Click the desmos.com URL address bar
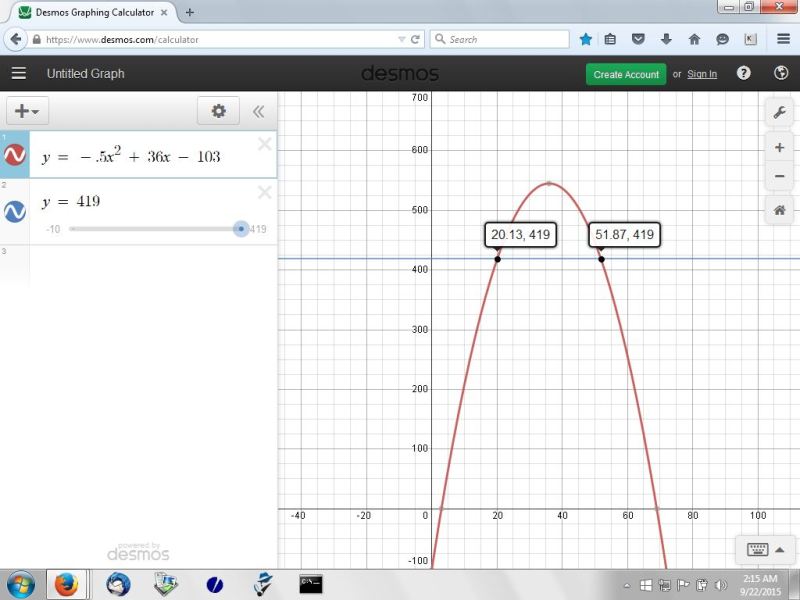Image resolution: width=800 pixels, height=600 pixels. [x=219, y=39]
